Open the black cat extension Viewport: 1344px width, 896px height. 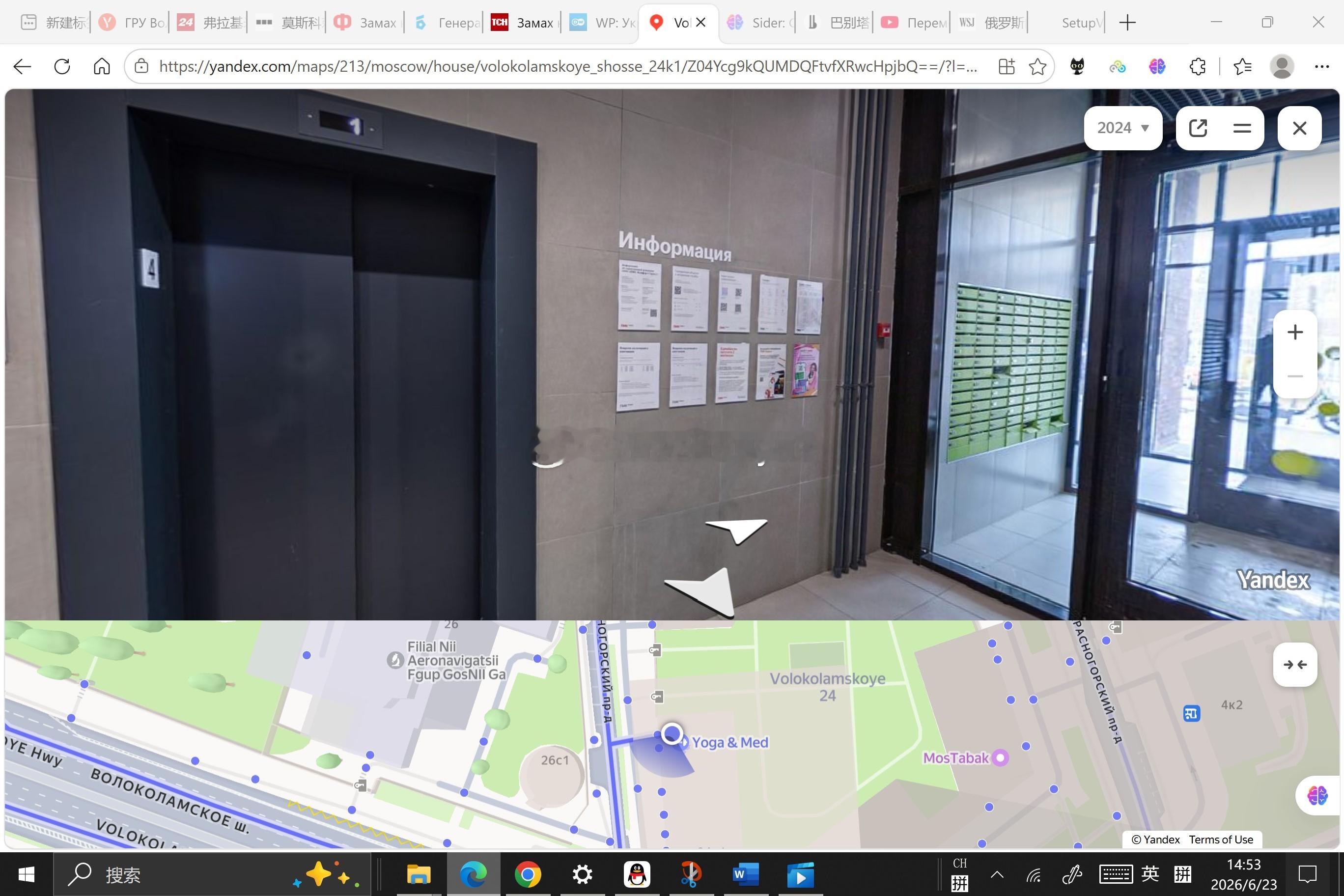pyautogui.click(x=1077, y=67)
